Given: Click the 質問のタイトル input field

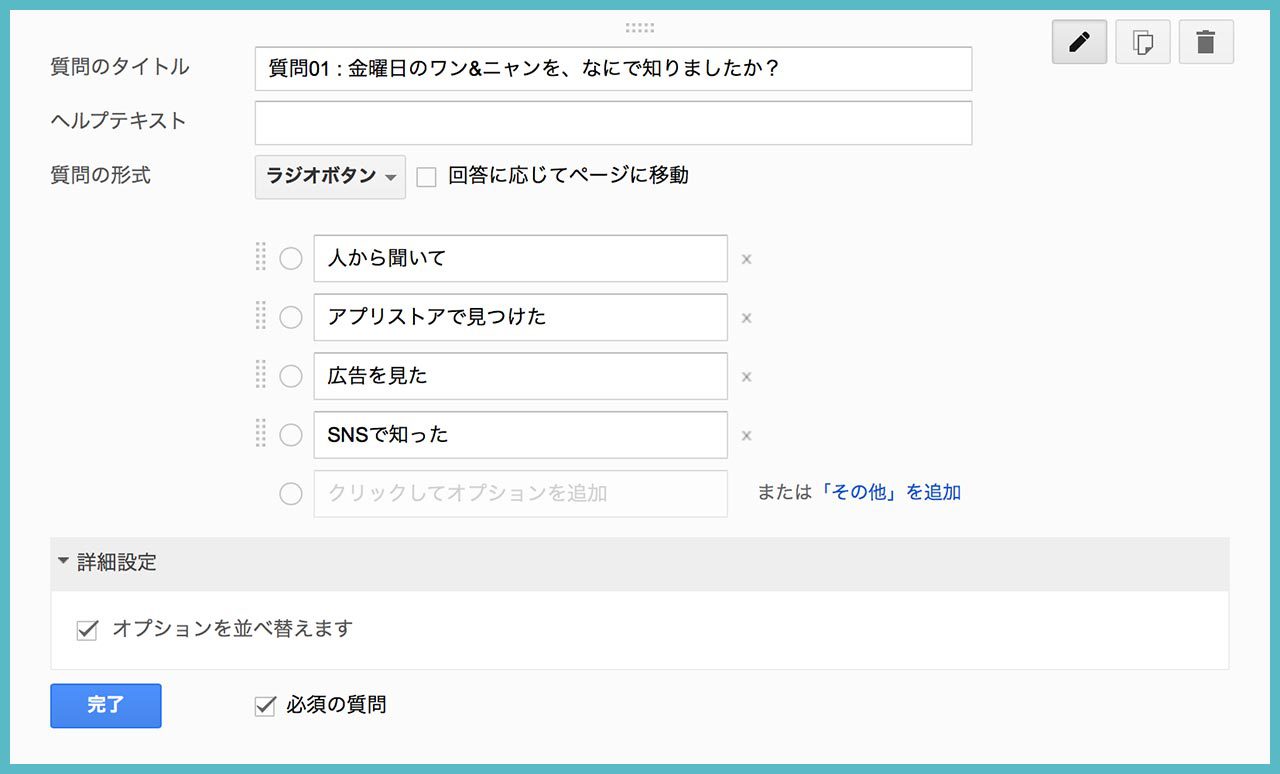Looking at the screenshot, I should click(613, 69).
